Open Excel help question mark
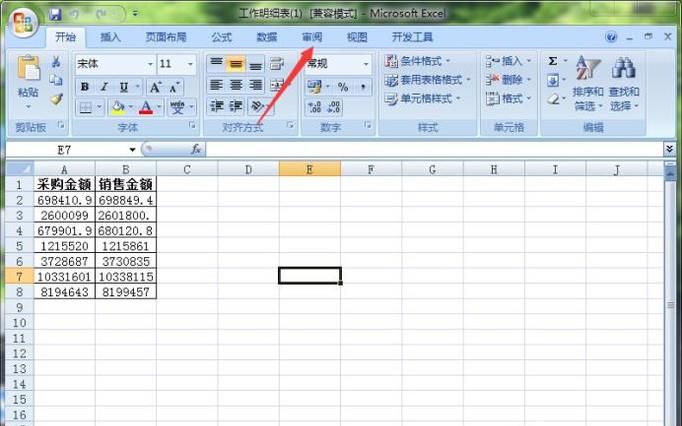 (611, 37)
